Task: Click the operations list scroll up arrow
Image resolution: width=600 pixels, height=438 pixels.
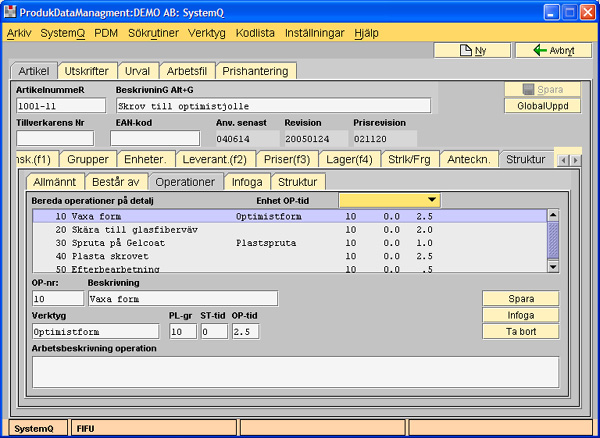Action: tap(553, 215)
